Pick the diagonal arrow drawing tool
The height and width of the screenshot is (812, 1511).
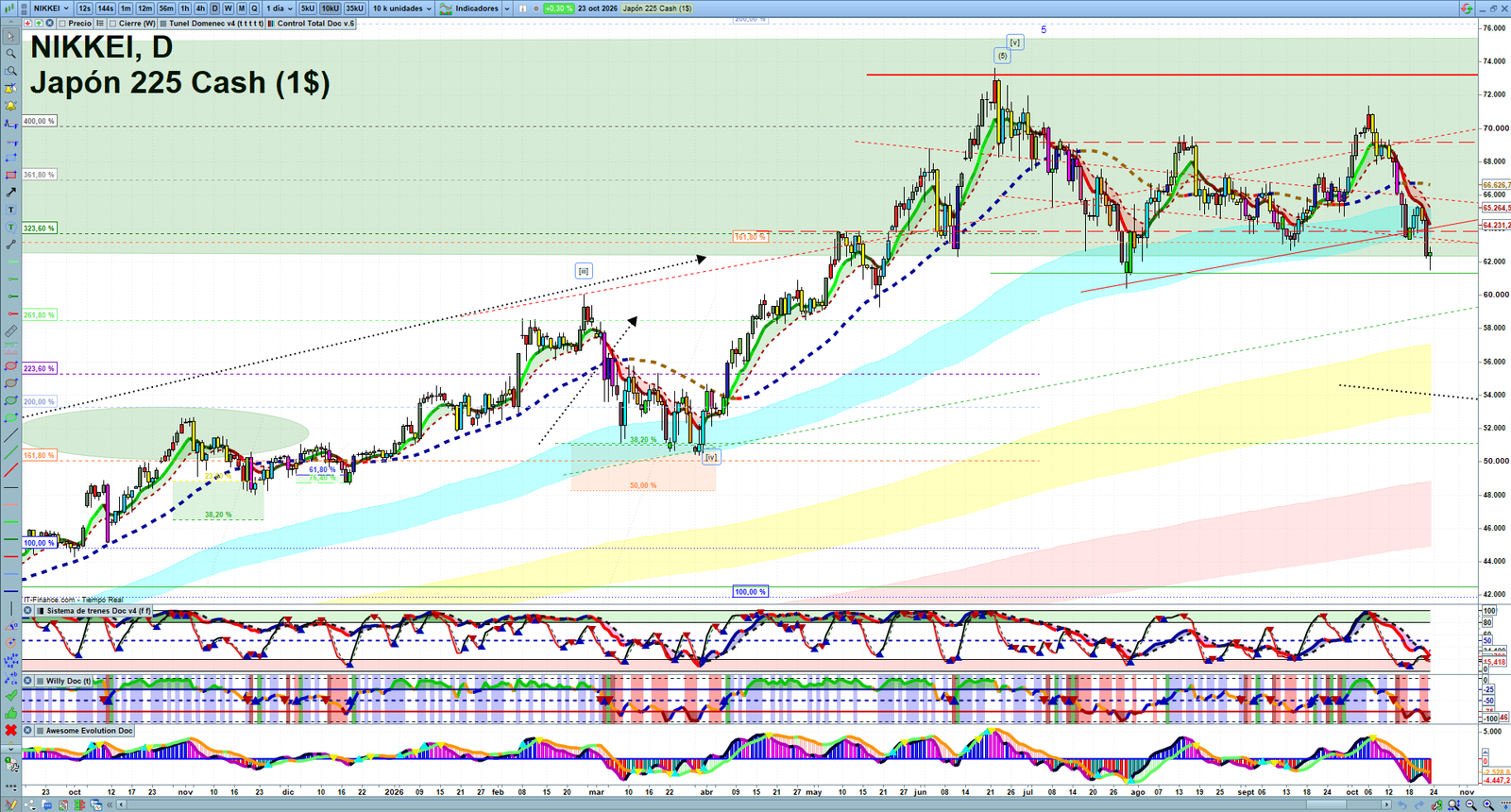(x=10, y=193)
